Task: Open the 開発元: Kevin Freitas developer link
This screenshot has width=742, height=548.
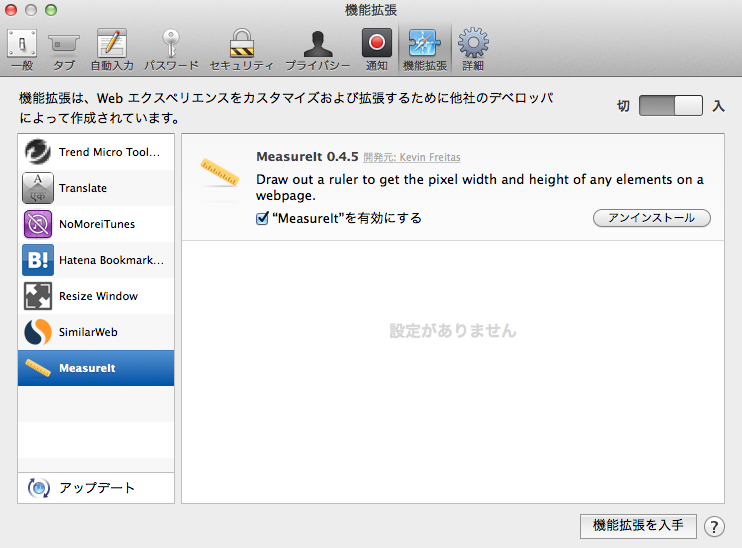Action: pyautogui.click(x=412, y=157)
